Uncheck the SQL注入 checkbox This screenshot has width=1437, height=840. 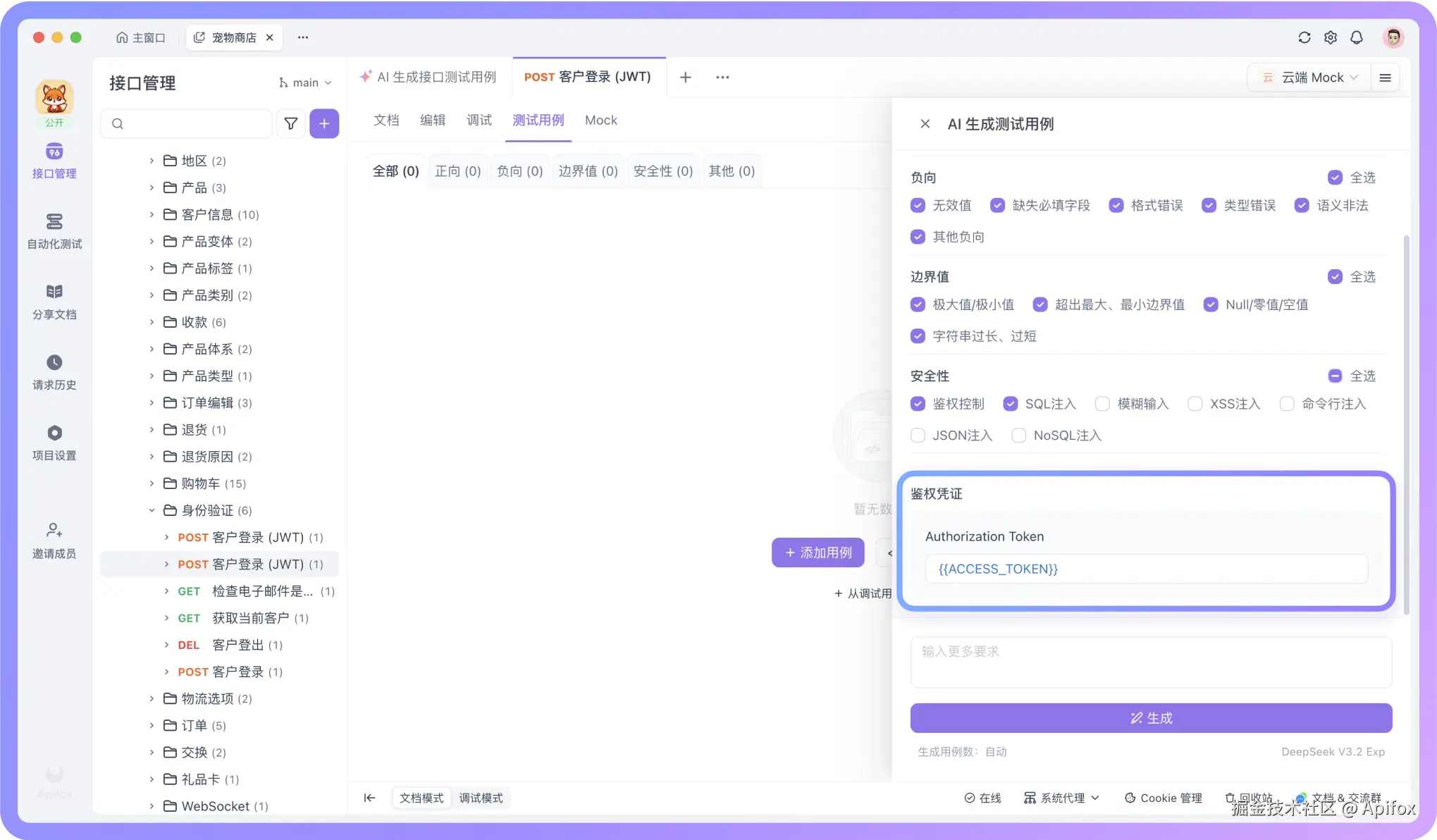pyautogui.click(x=1010, y=404)
